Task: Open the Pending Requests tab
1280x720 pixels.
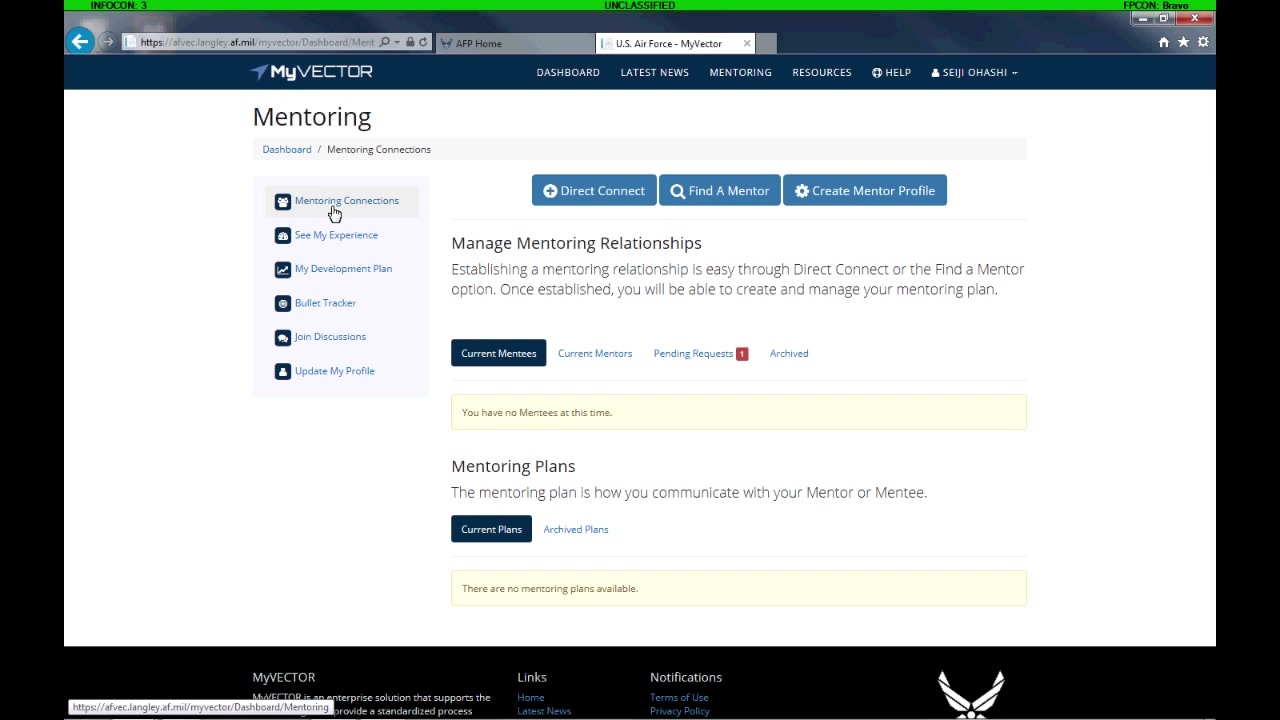Action: click(x=693, y=354)
